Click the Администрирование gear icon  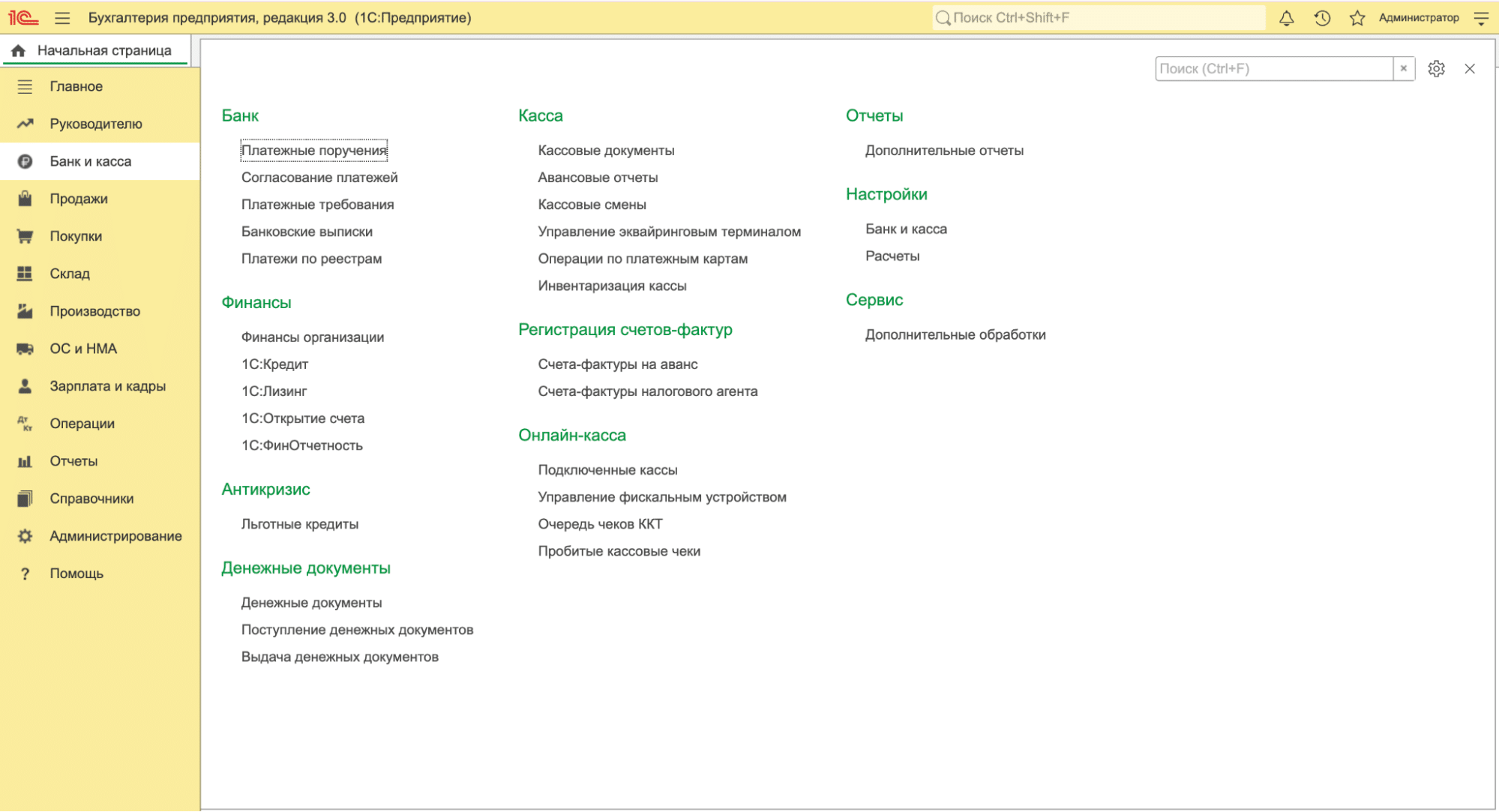[25, 536]
